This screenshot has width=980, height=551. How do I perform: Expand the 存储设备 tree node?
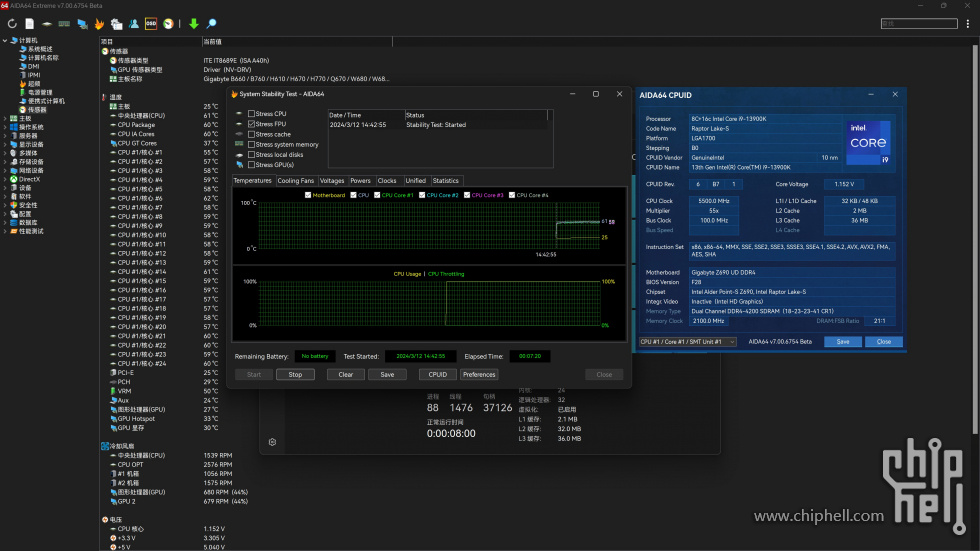pos(5,162)
